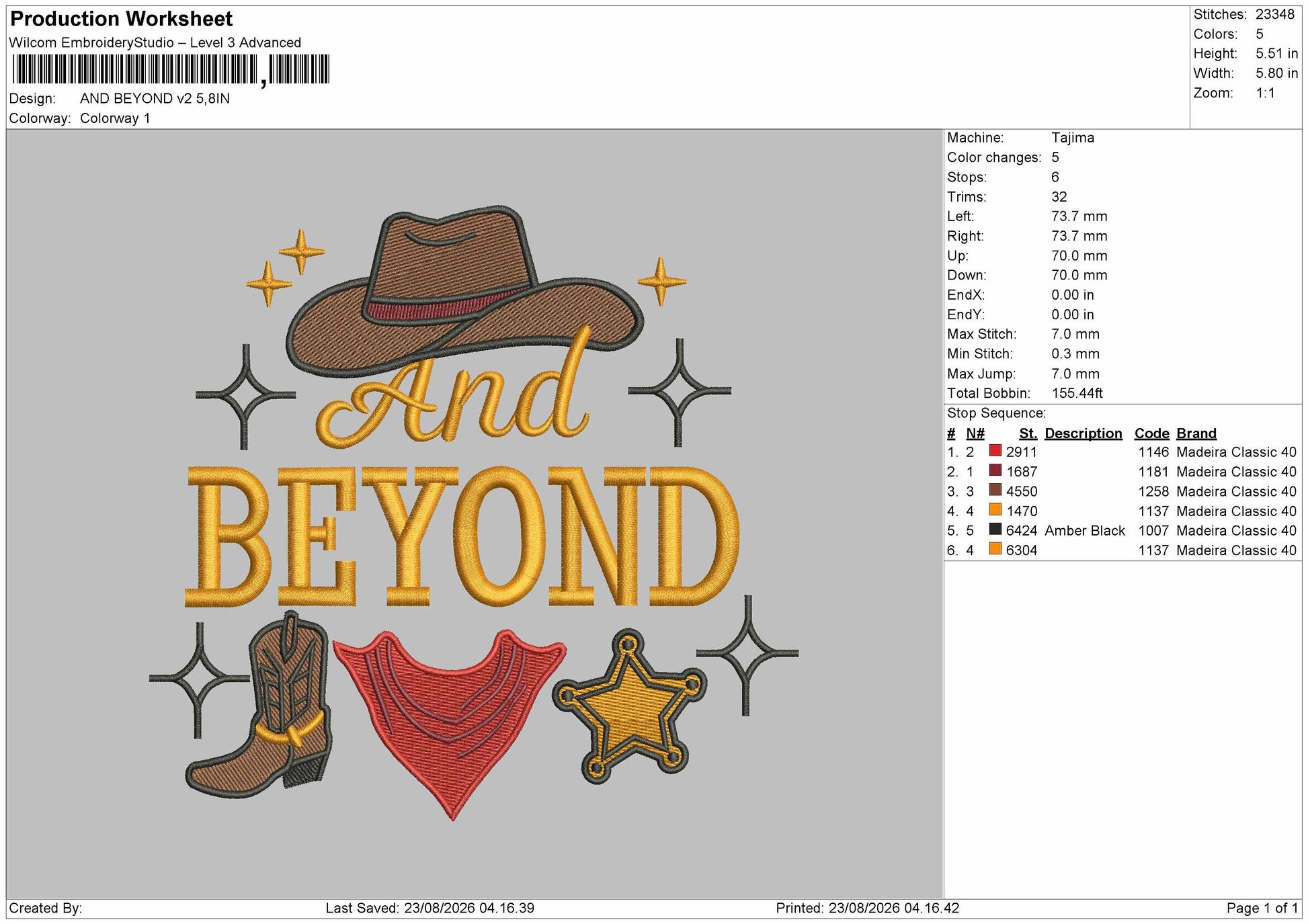Click the machine value 'Tajima'
Screen dimensions: 1308x924
pyautogui.click(x=1073, y=138)
